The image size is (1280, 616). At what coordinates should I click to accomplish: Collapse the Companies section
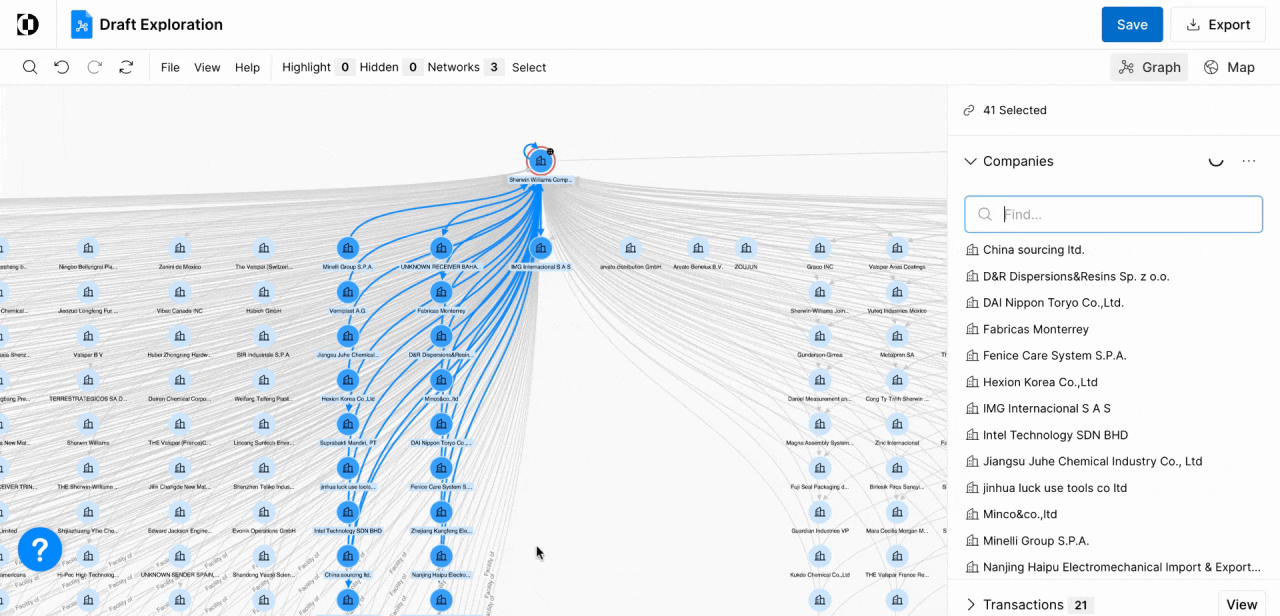[970, 161]
